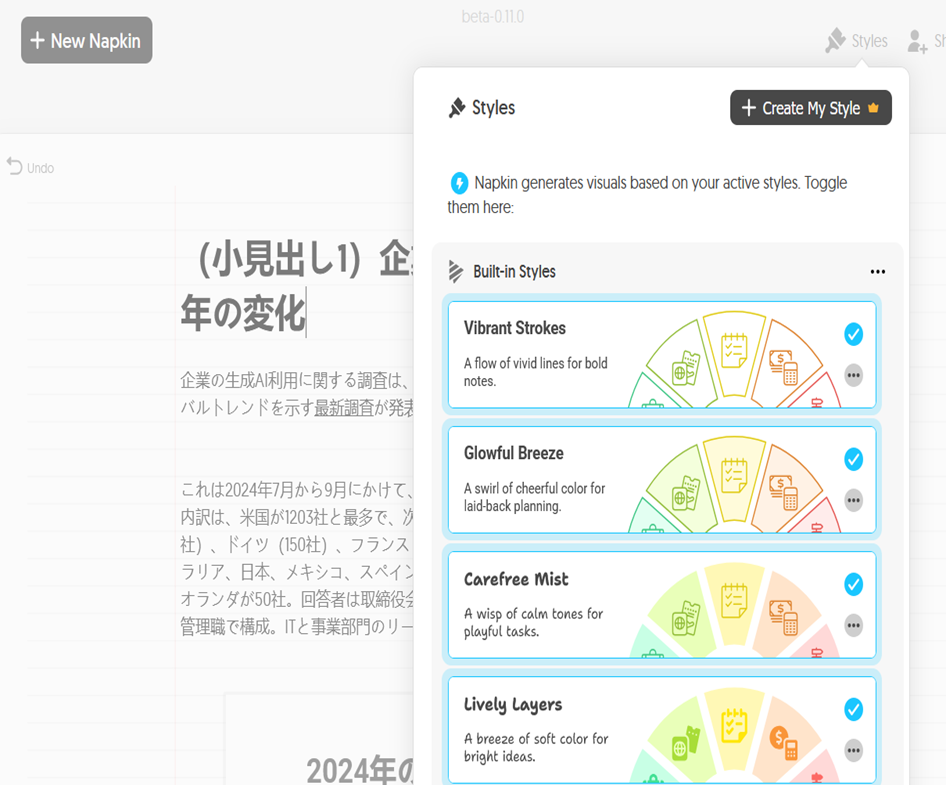Toggle off the Glowful Breeze style checkmark
This screenshot has height=785, width=946.
[x=853, y=459]
